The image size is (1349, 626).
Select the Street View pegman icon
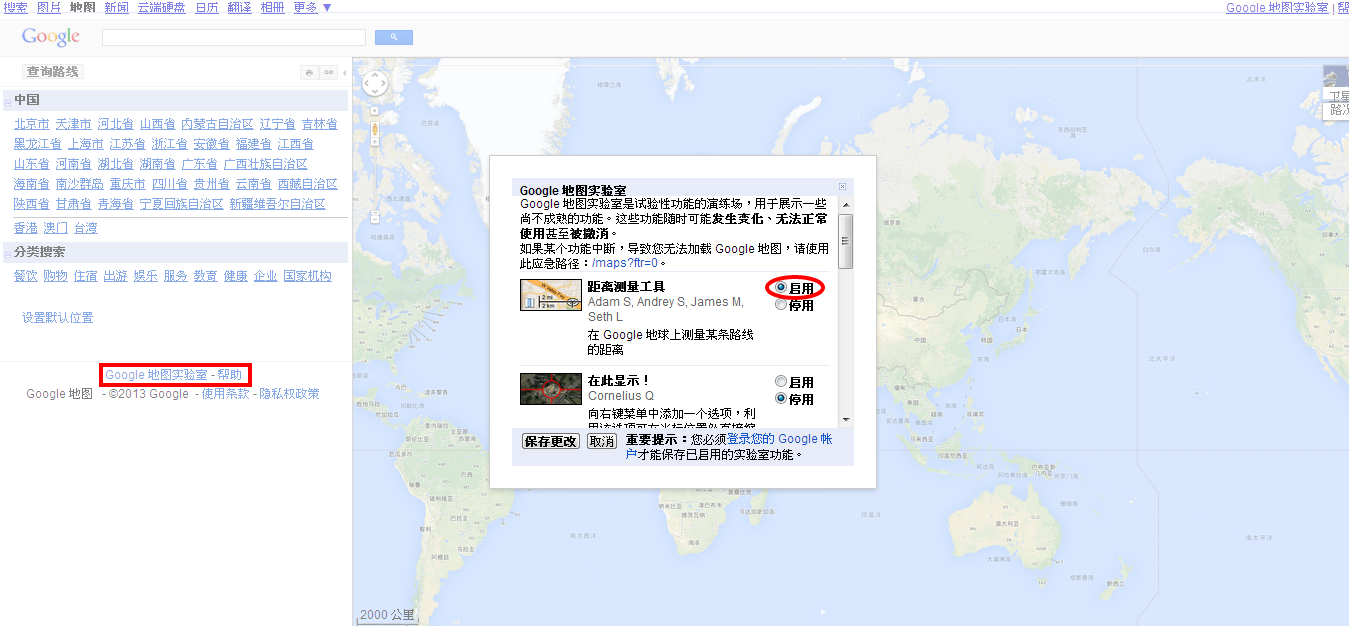(x=375, y=129)
